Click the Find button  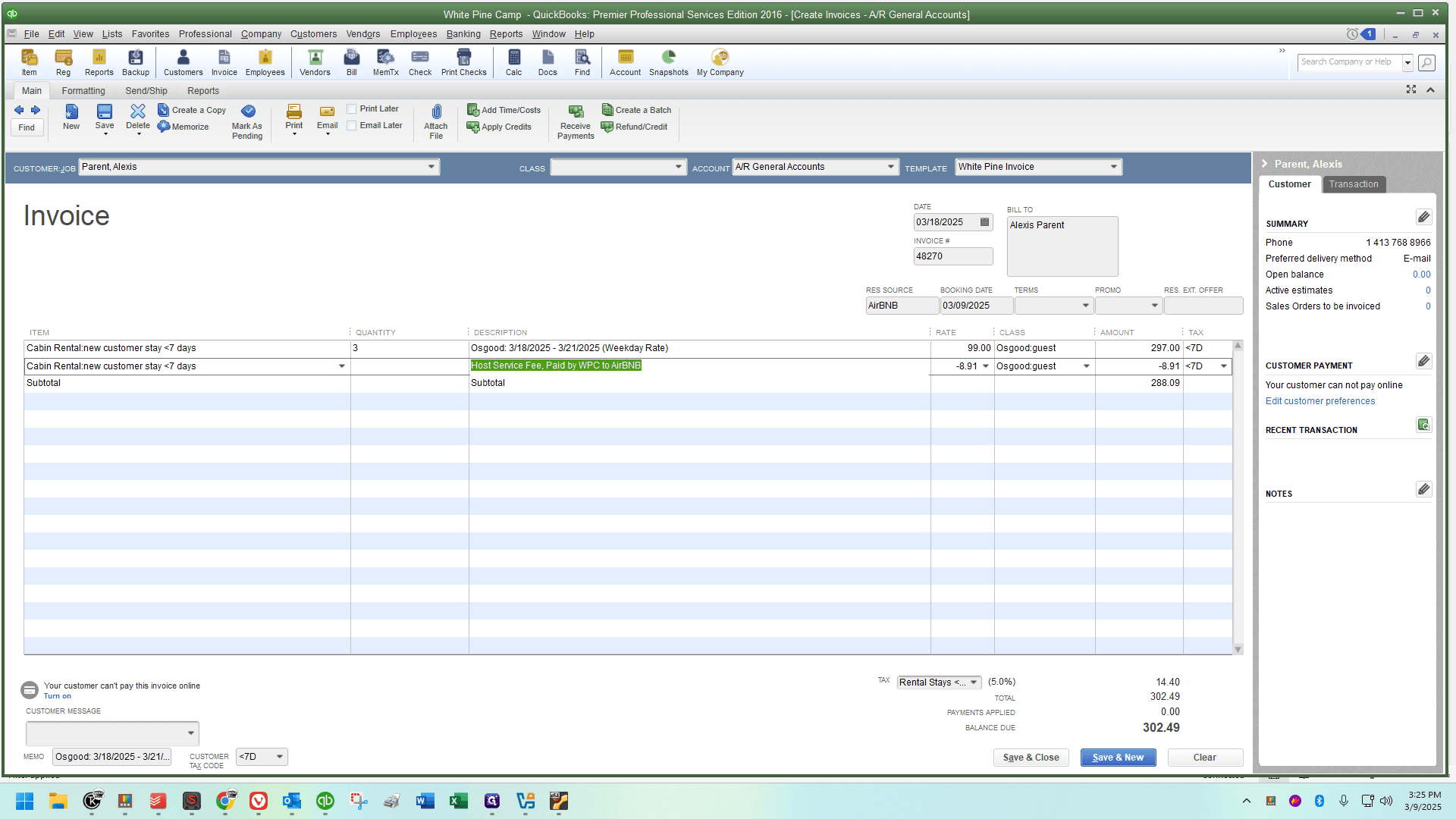click(x=27, y=127)
